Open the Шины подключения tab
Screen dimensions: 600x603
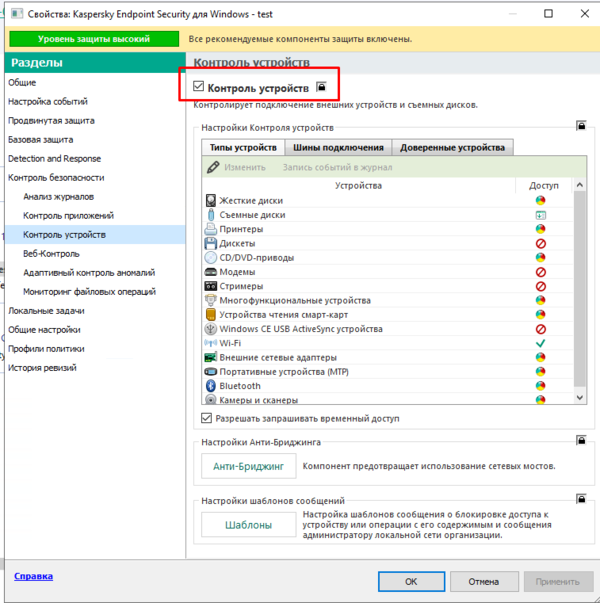pyautogui.click(x=338, y=148)
